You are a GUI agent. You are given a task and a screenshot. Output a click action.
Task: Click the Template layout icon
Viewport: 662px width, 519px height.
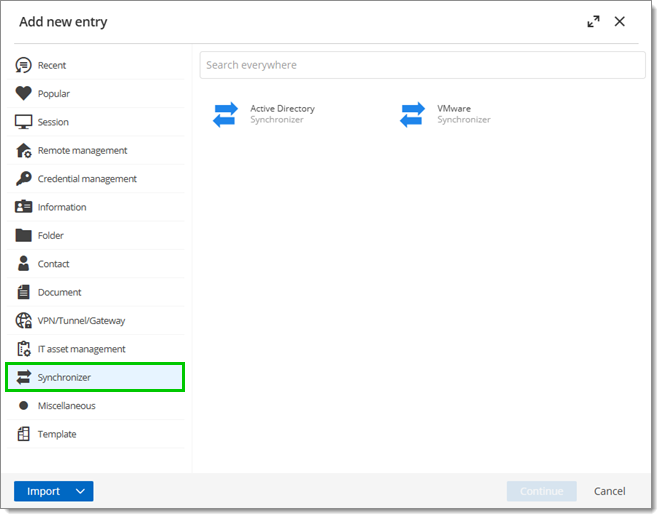[24, 434]
